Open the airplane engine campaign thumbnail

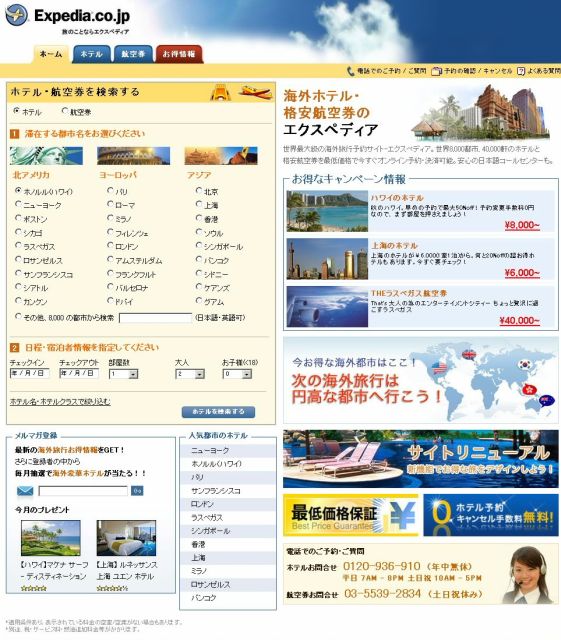pos(327,307)
